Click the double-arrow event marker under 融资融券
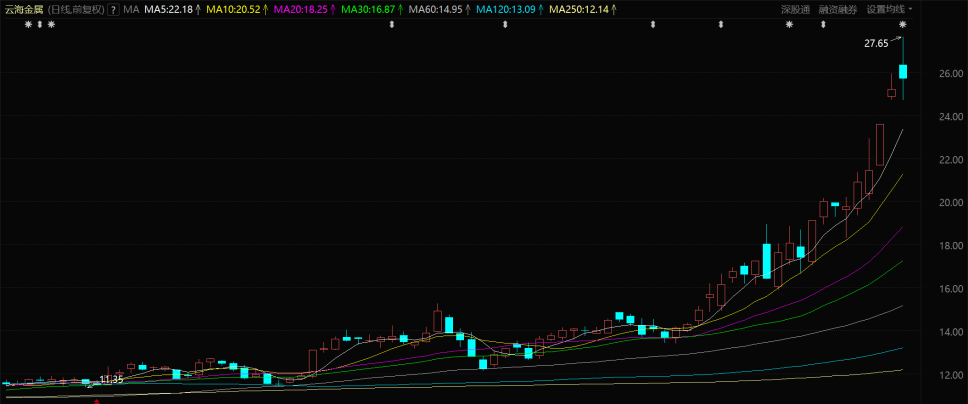968x404 pixels. point(822,25)
